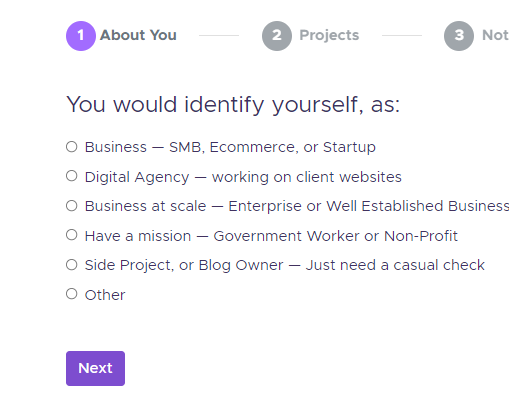The width and height of the screenshot is (509, 399).
Task: Click the purple step 1 circle
Action: click(81, 36)
